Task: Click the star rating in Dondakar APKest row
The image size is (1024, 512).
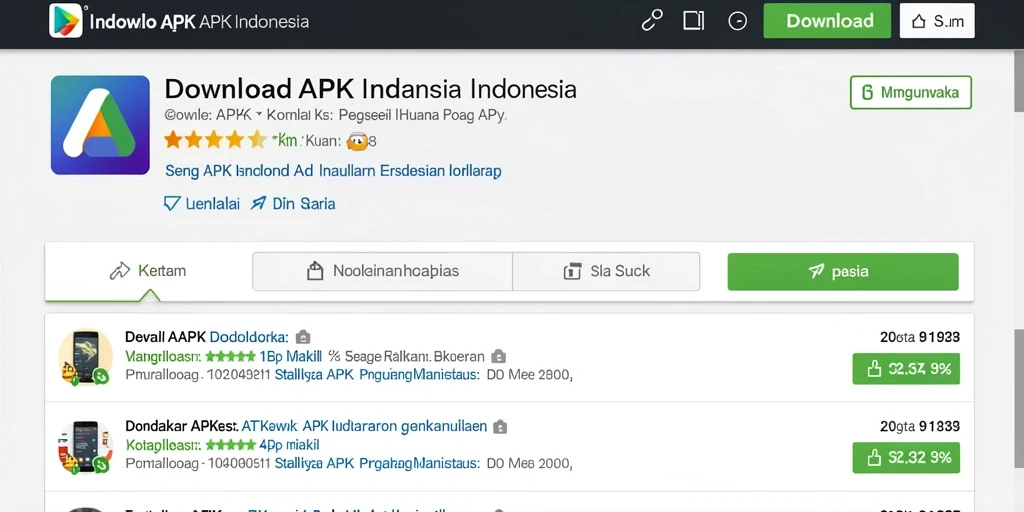Action: pos(231,445)
